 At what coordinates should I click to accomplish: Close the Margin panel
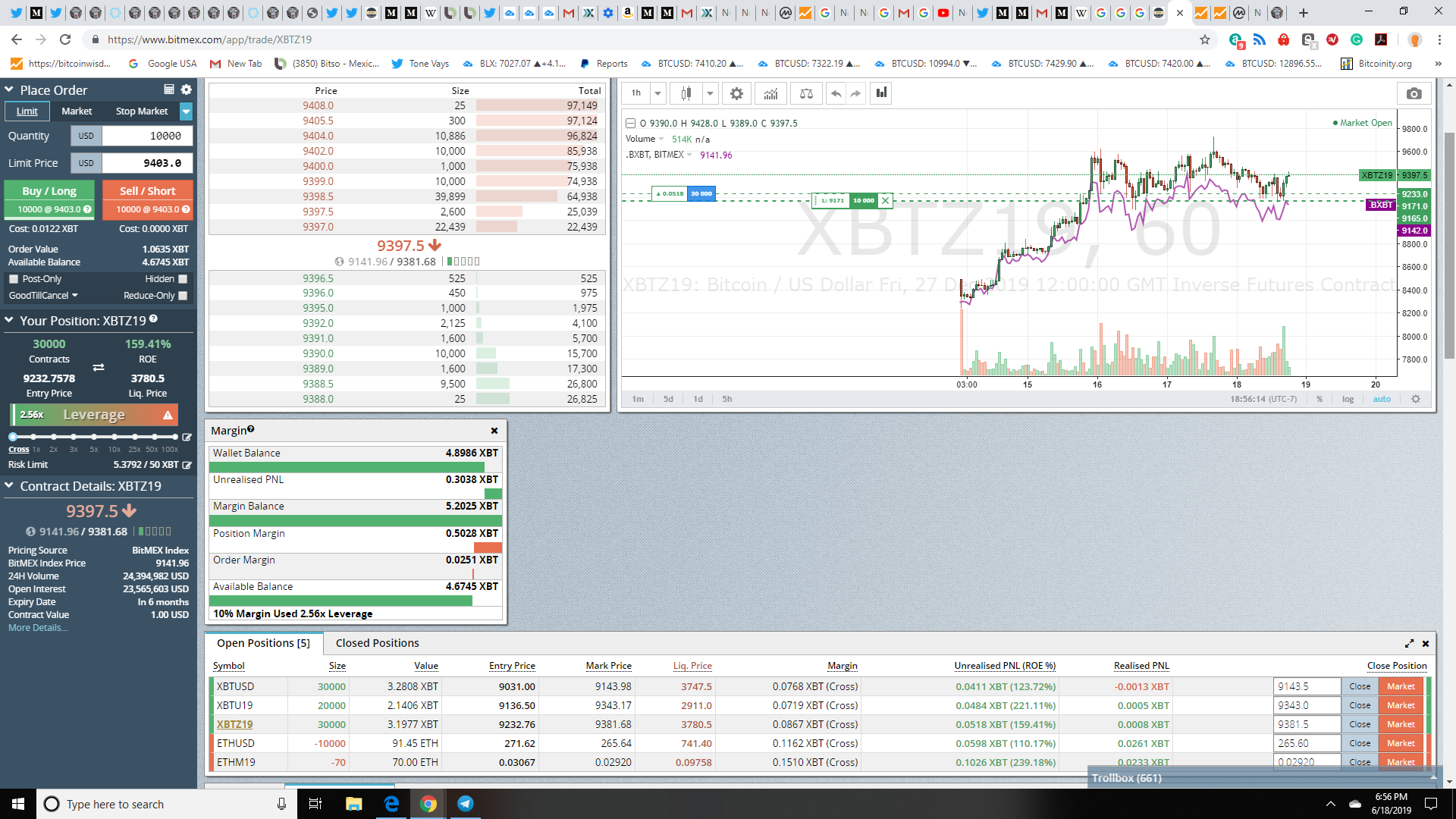[494, 431]
